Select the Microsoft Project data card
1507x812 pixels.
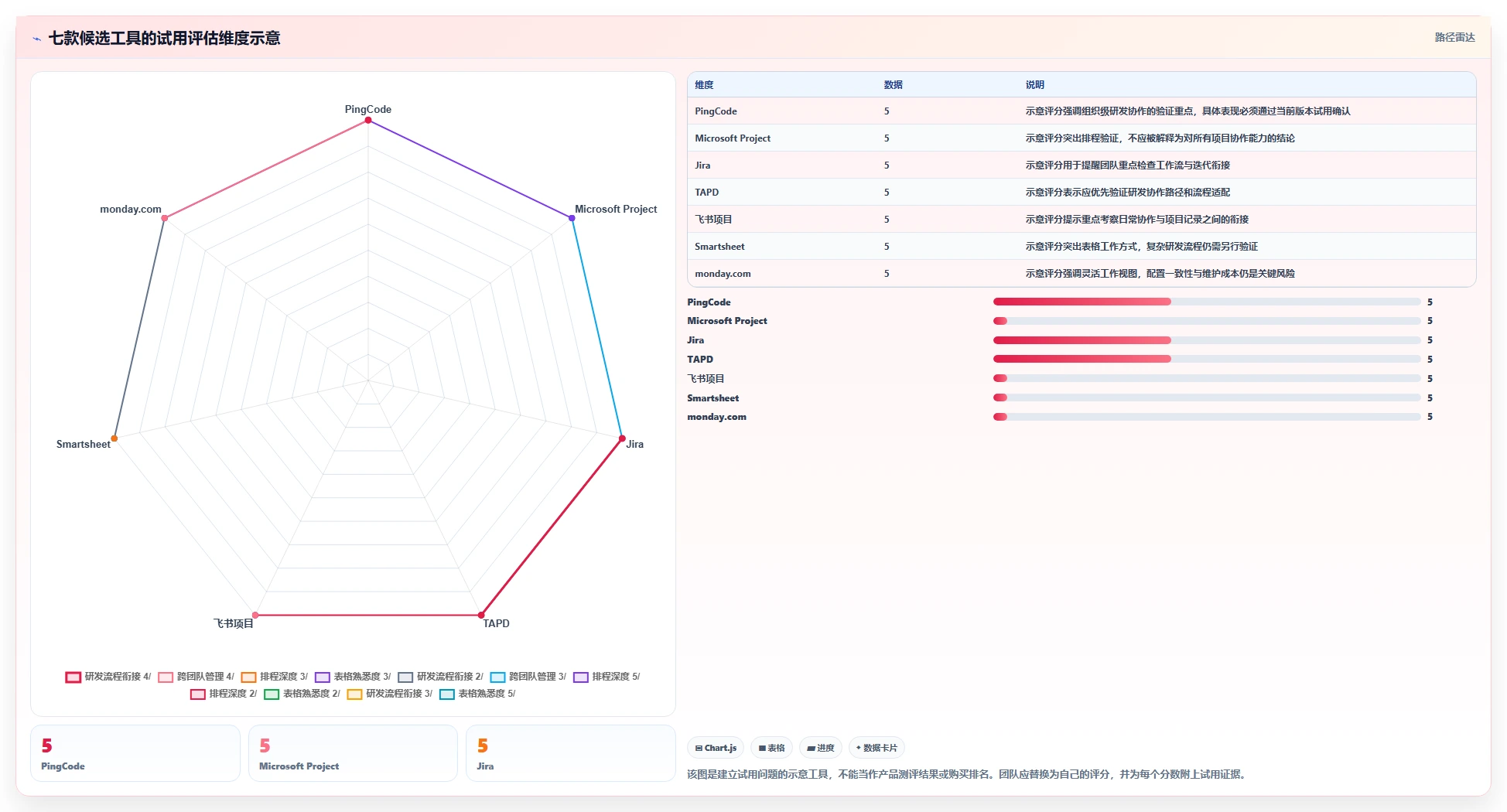click(353, 753)
